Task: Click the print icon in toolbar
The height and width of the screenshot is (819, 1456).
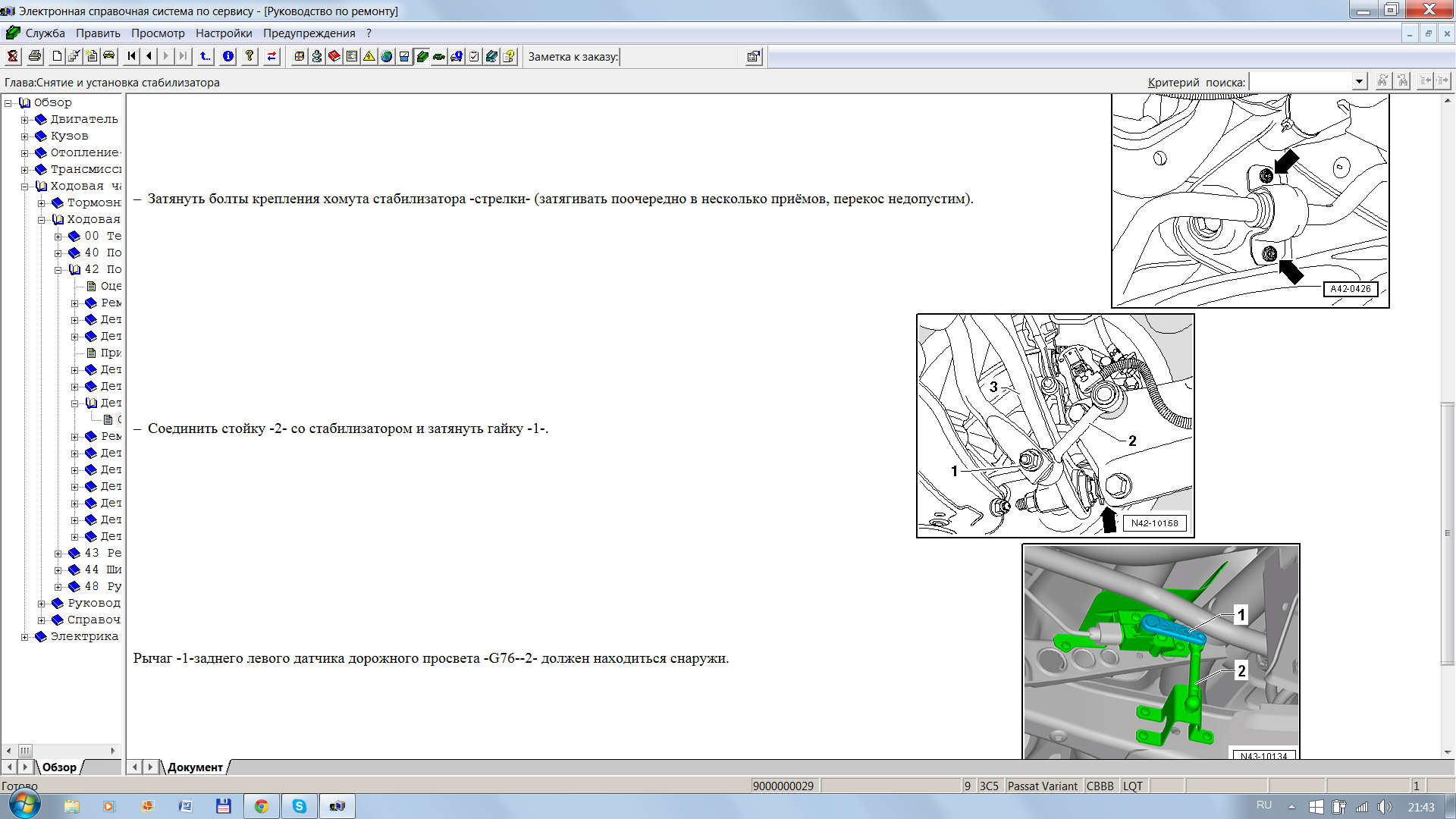Action: (34, 57)
